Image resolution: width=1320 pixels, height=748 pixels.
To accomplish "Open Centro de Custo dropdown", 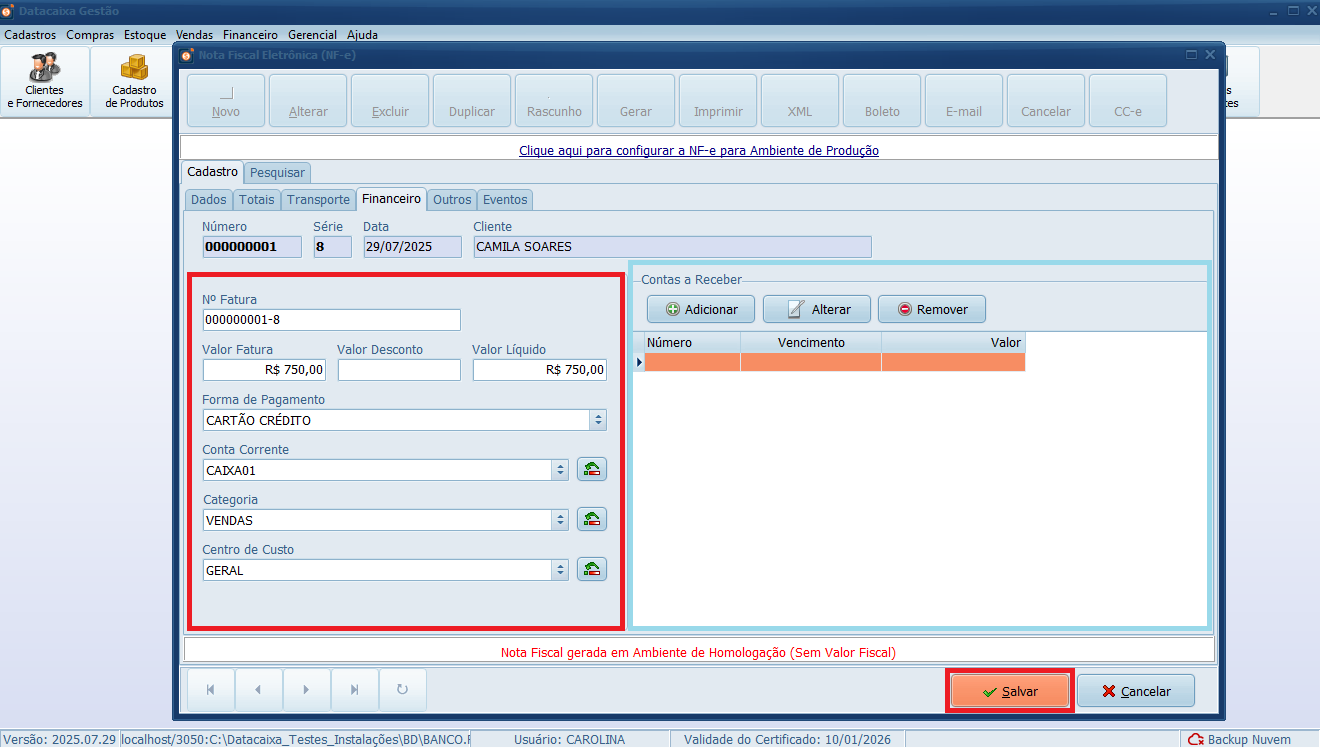I will (561, 570).
